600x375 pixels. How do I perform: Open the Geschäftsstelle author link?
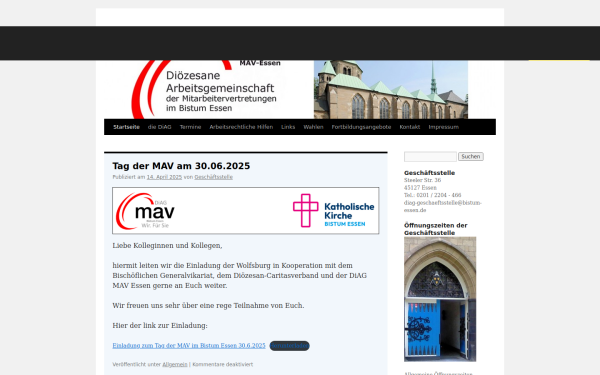point(214,177)
